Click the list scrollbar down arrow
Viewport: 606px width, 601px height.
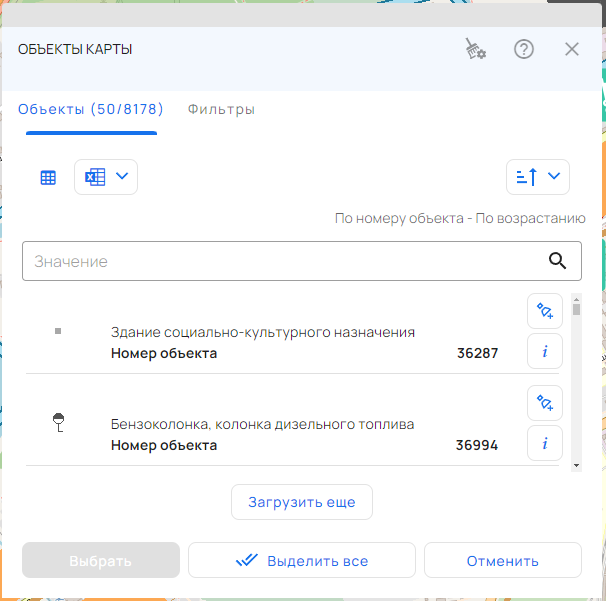pos(577,465)
